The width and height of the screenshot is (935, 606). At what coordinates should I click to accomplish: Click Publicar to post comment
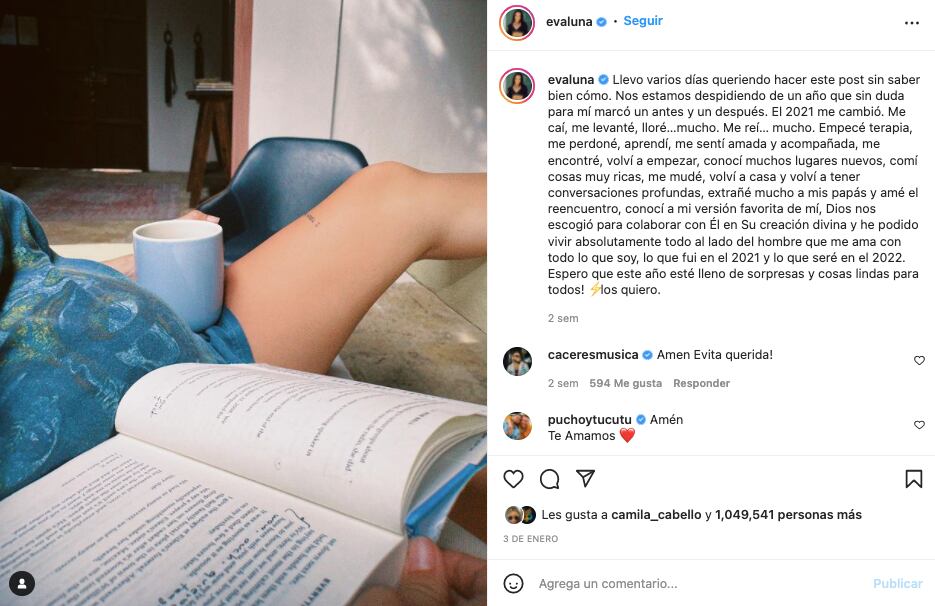[x=897, y=584]
